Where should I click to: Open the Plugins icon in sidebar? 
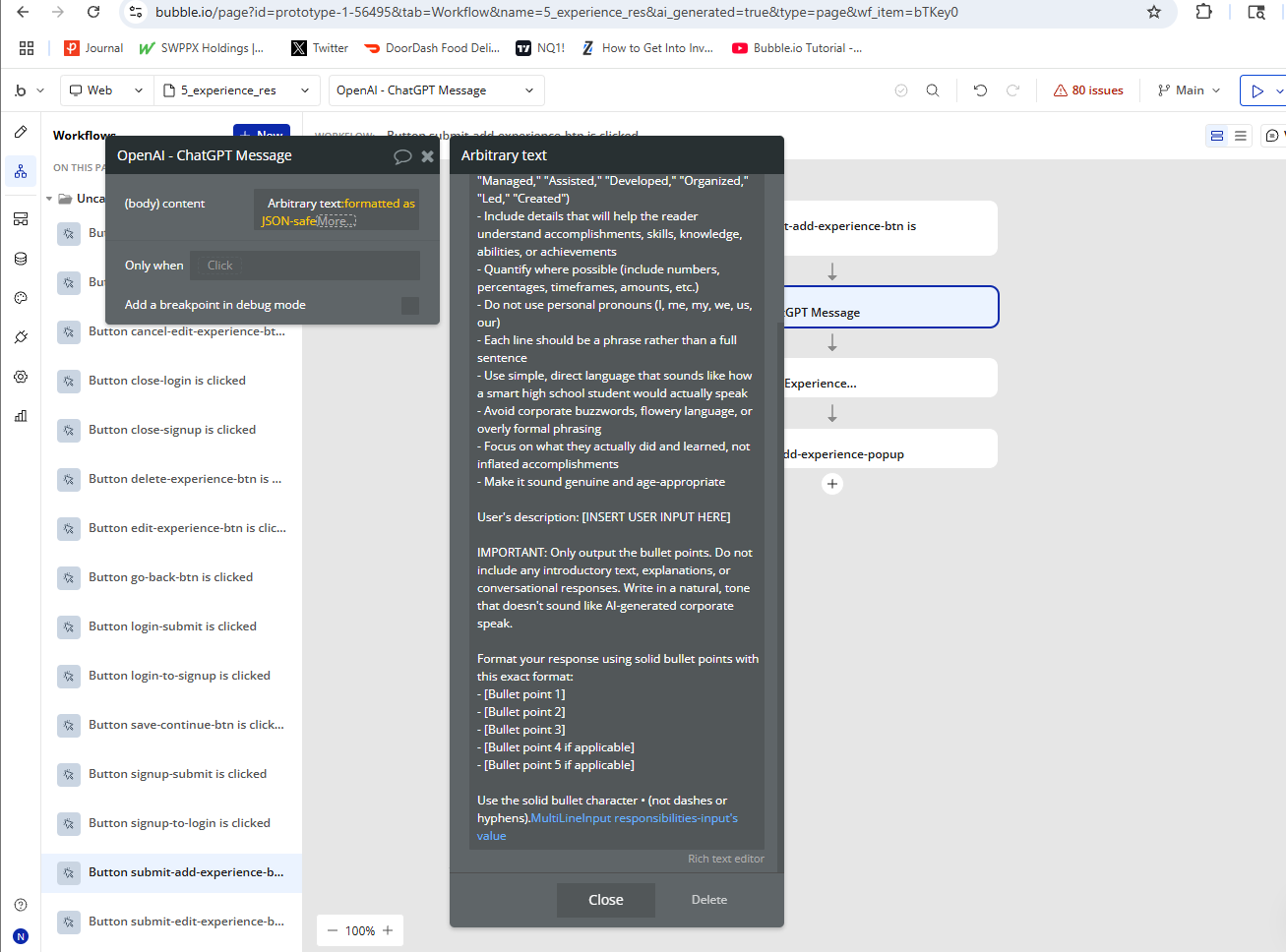[x=21, y=337]
